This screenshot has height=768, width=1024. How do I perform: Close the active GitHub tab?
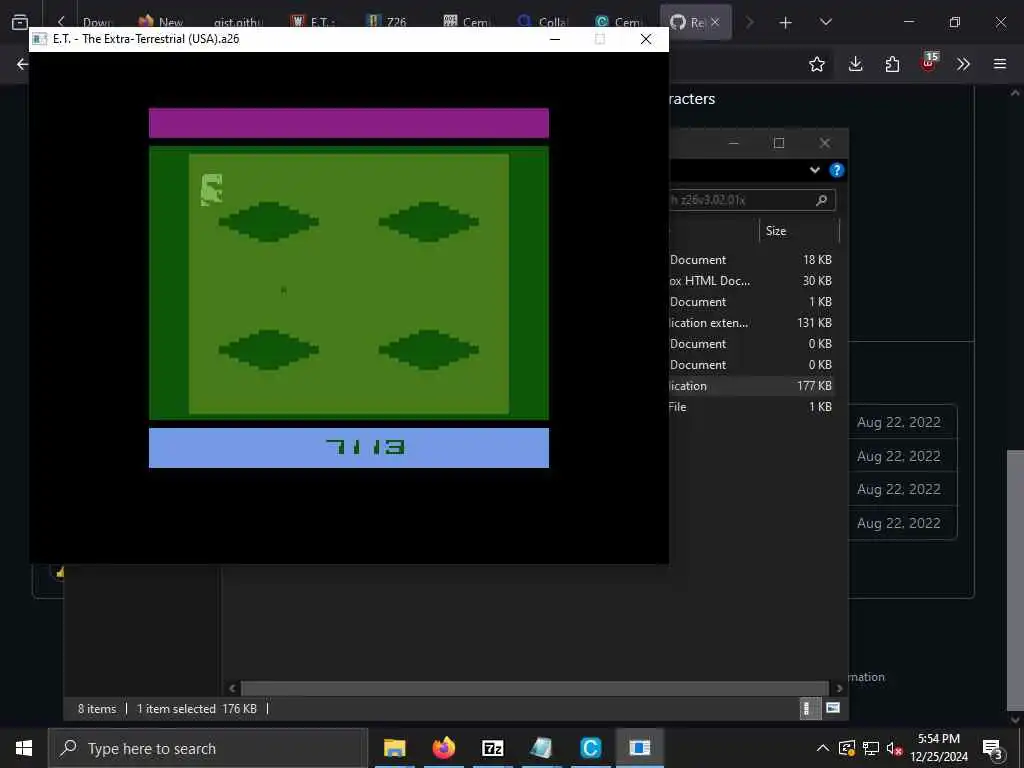click(715, 22)
